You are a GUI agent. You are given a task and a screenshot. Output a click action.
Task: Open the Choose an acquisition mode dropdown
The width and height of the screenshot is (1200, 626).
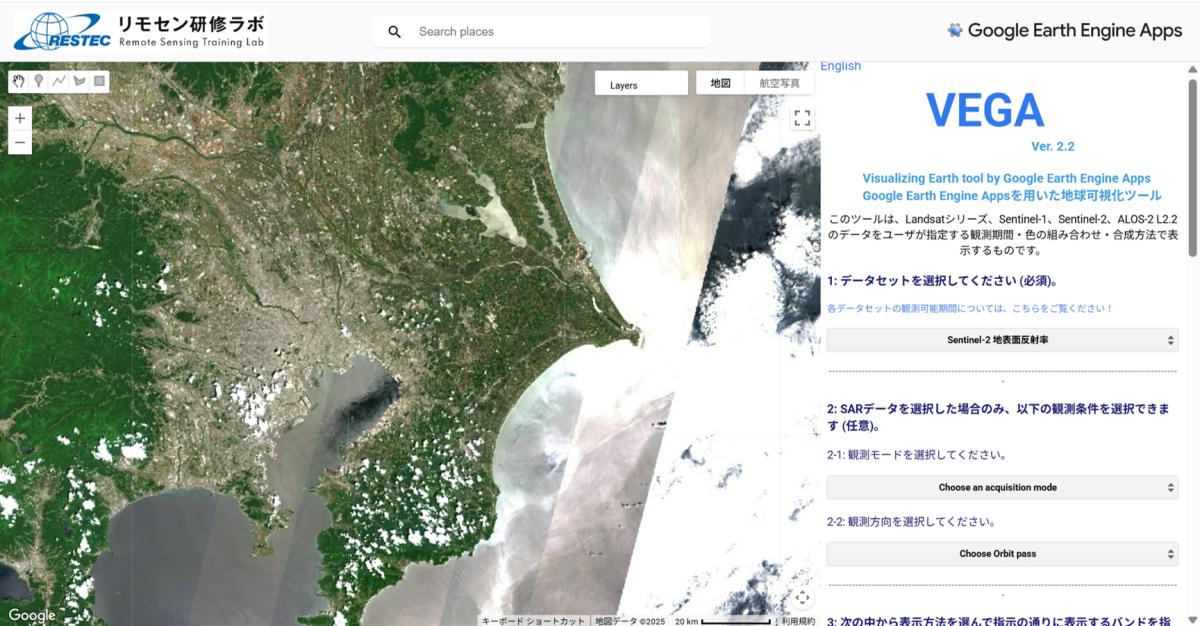tap(1002, 487)
